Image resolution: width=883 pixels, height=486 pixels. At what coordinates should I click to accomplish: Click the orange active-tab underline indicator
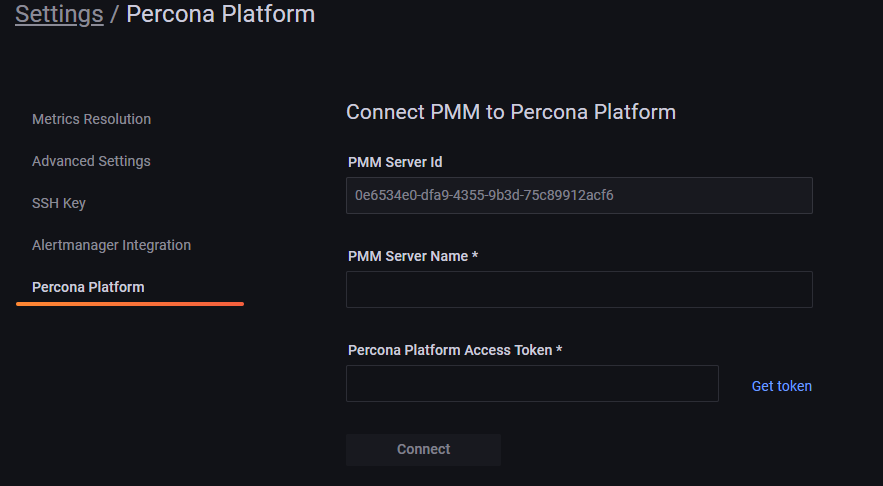130,303
